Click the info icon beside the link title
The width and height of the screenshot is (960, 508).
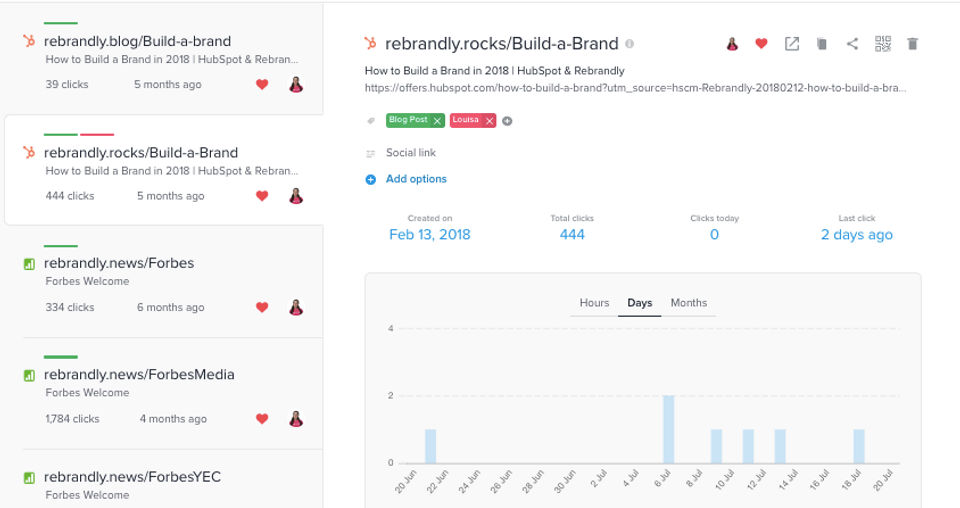tap(629, 44)
